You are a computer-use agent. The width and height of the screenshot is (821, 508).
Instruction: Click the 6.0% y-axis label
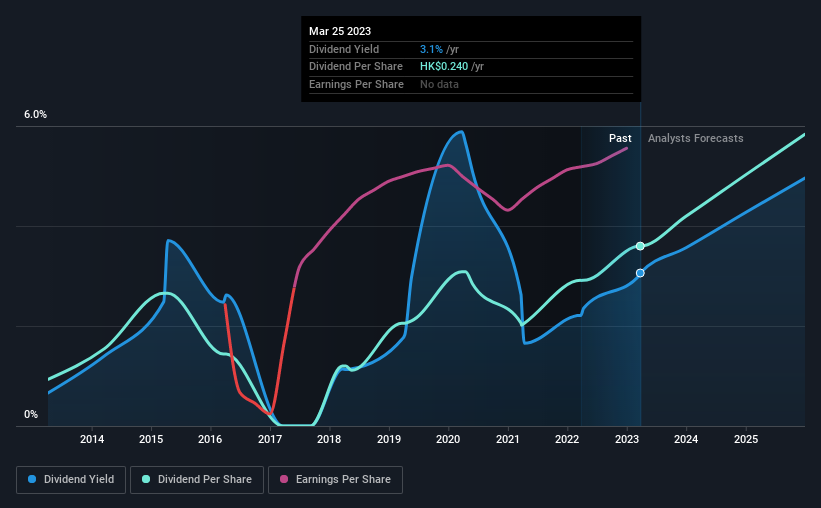pos(35,115)
